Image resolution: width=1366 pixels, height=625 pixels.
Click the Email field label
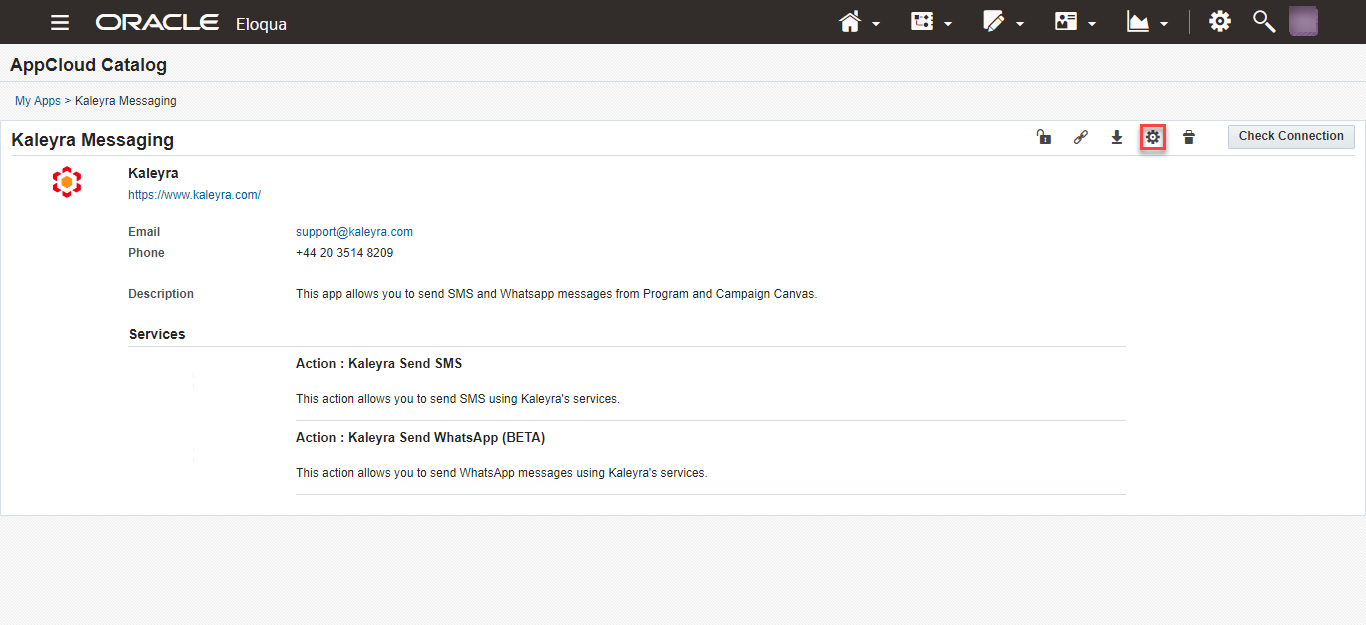coord(144,232)
